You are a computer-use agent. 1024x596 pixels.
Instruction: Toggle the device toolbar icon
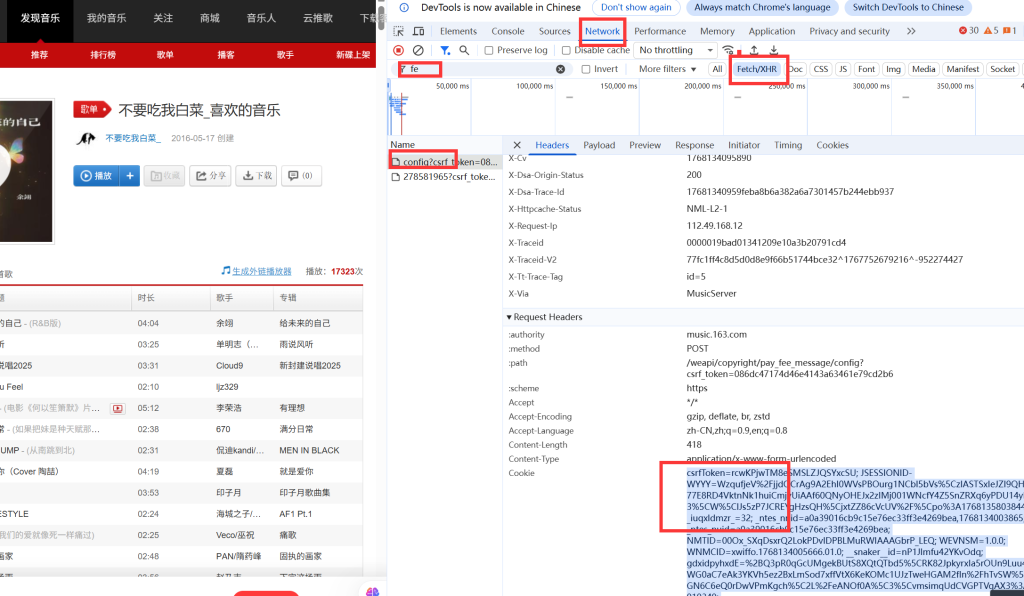418,31
